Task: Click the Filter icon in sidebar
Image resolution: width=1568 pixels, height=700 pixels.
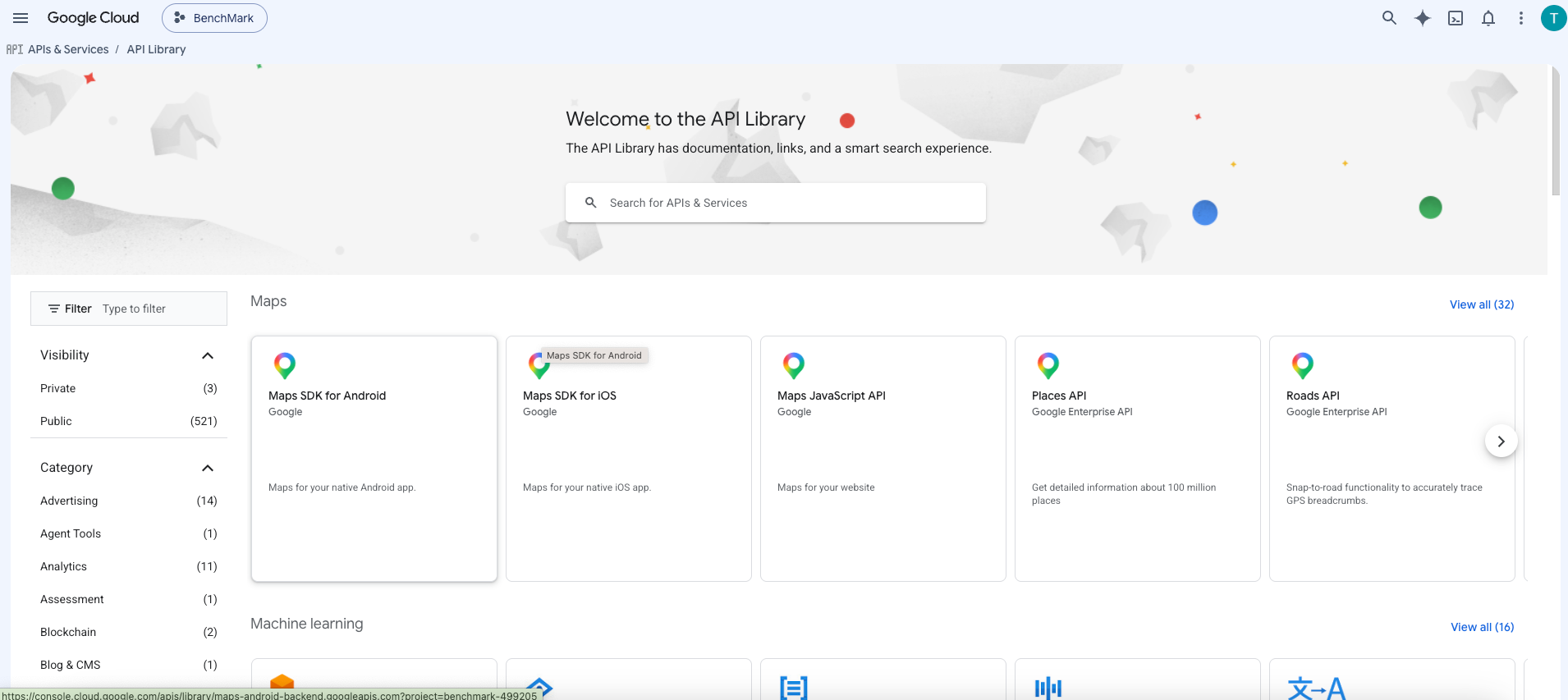Action: 54,309
